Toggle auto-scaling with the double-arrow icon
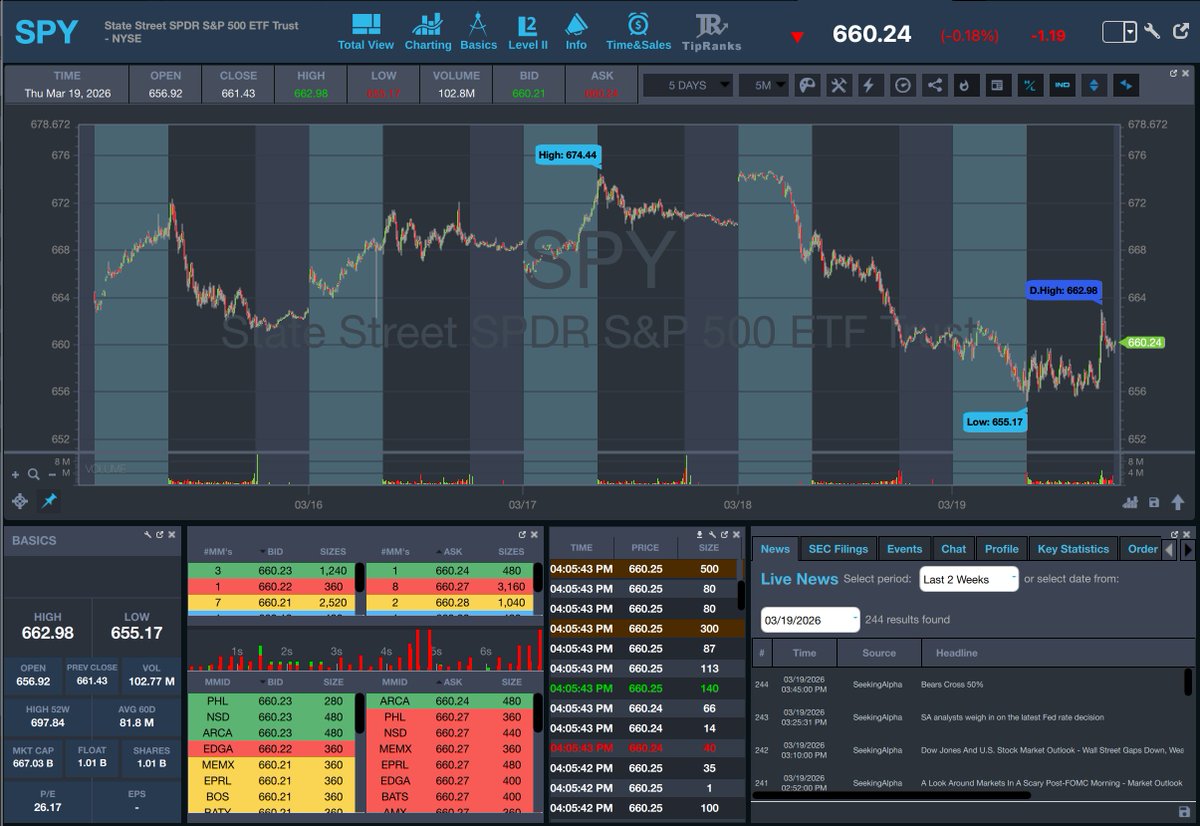The height and width of the screenshot is (826, 1200). [1094, 85]
